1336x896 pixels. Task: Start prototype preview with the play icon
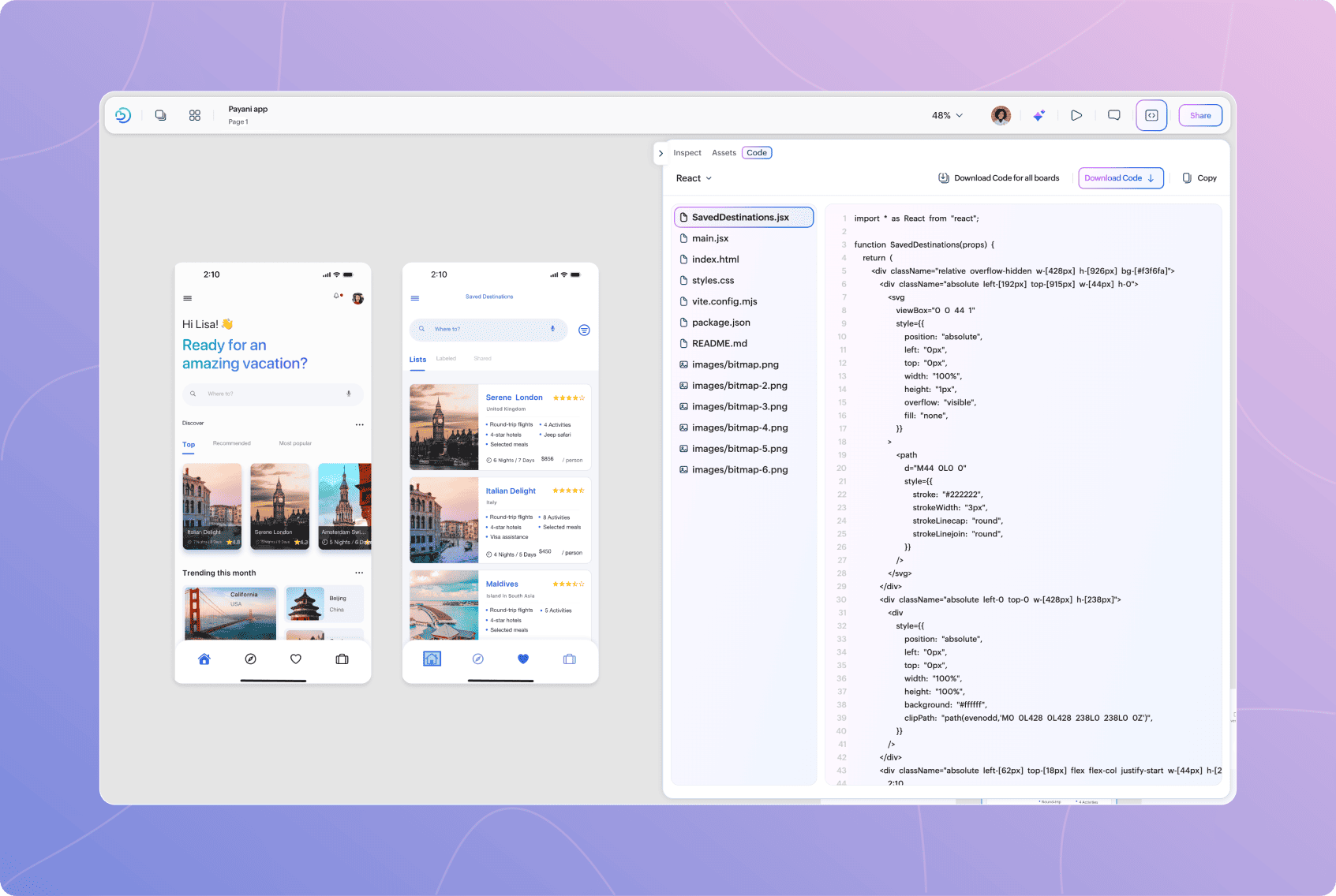click(x=1076, y=115)
